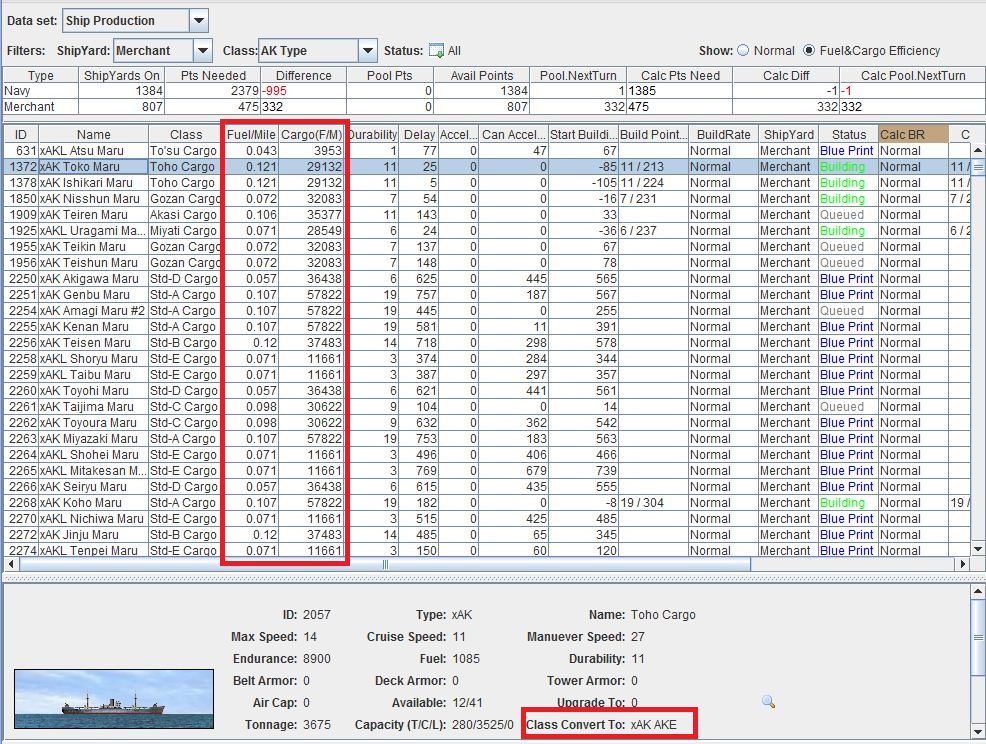Click the ship photo thumbnail

click(x=114, y=699)
